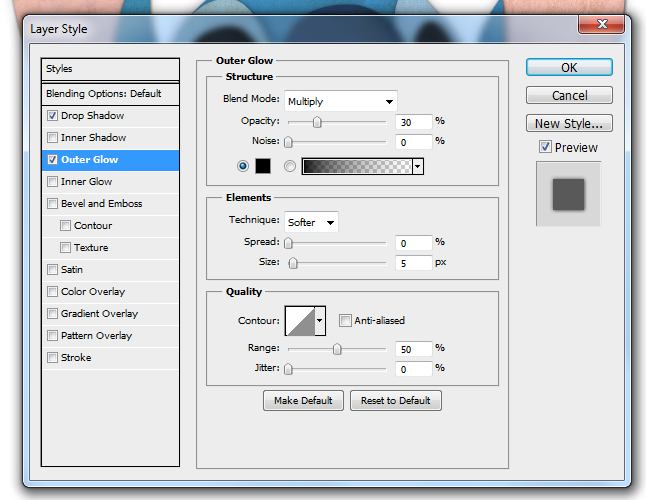Uncheck the Preview checkbox
Image resolution: width=646 pixels, height=500 pixels.
point(545,147)
